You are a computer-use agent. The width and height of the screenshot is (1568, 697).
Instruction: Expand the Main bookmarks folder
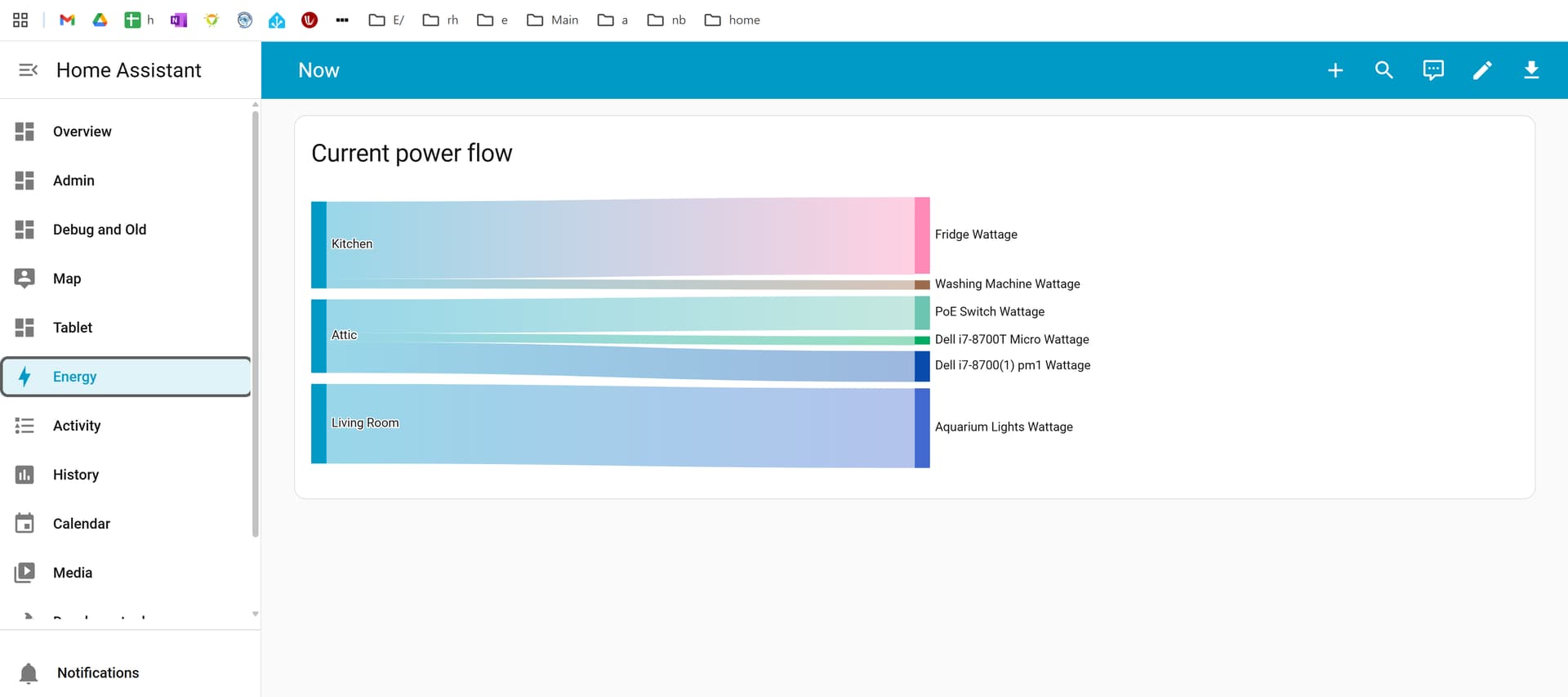(x=553, y=20)
